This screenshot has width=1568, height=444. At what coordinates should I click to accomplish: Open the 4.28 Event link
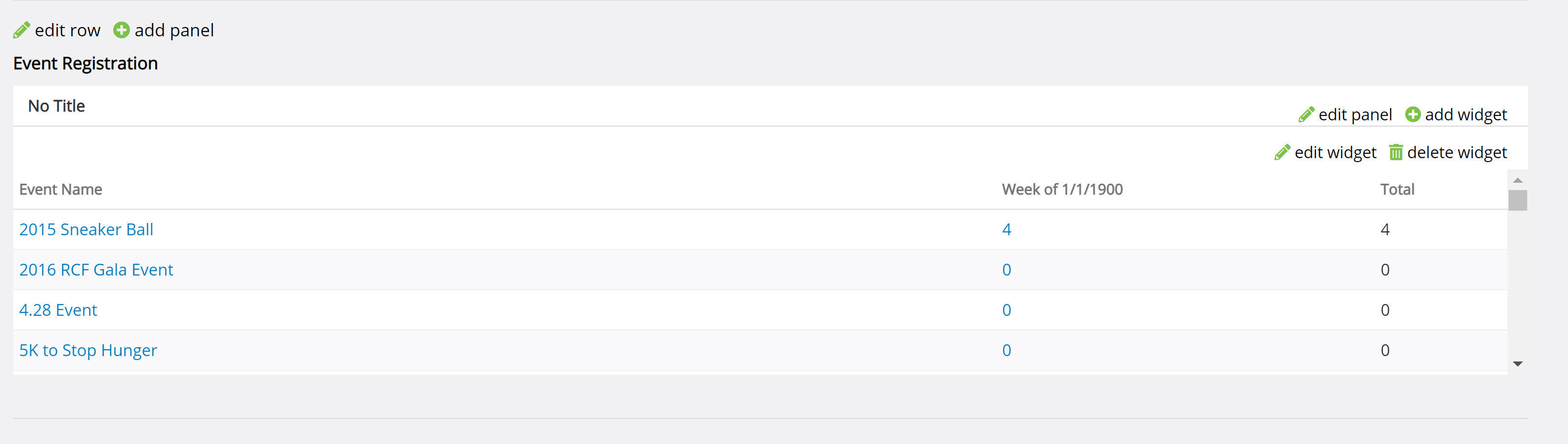58,310
